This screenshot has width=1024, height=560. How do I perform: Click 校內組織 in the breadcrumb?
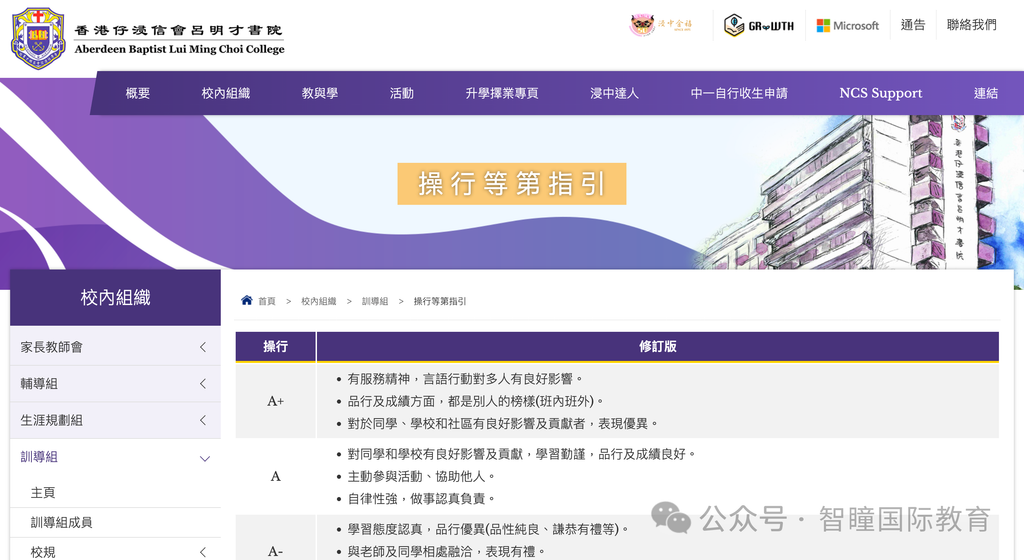tap(319, 302)
